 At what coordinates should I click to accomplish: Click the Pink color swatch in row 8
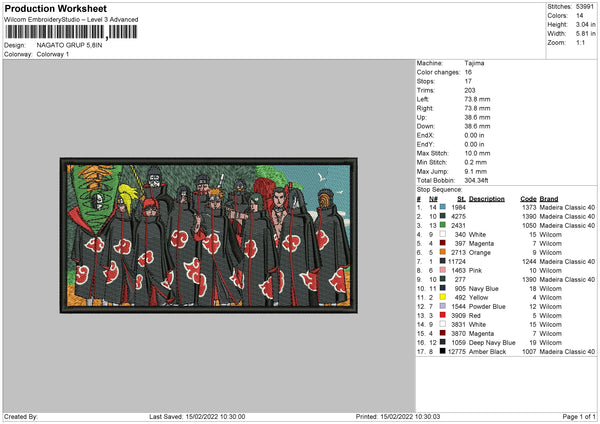(443, 270)
